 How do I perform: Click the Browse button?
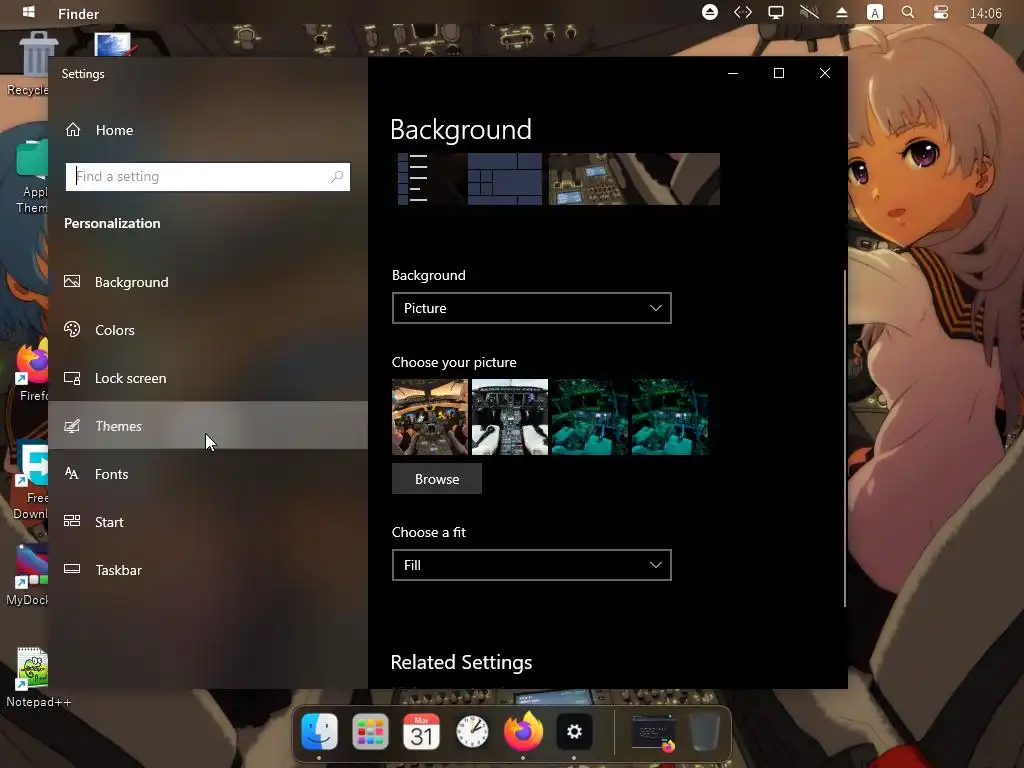pos(437,479)
